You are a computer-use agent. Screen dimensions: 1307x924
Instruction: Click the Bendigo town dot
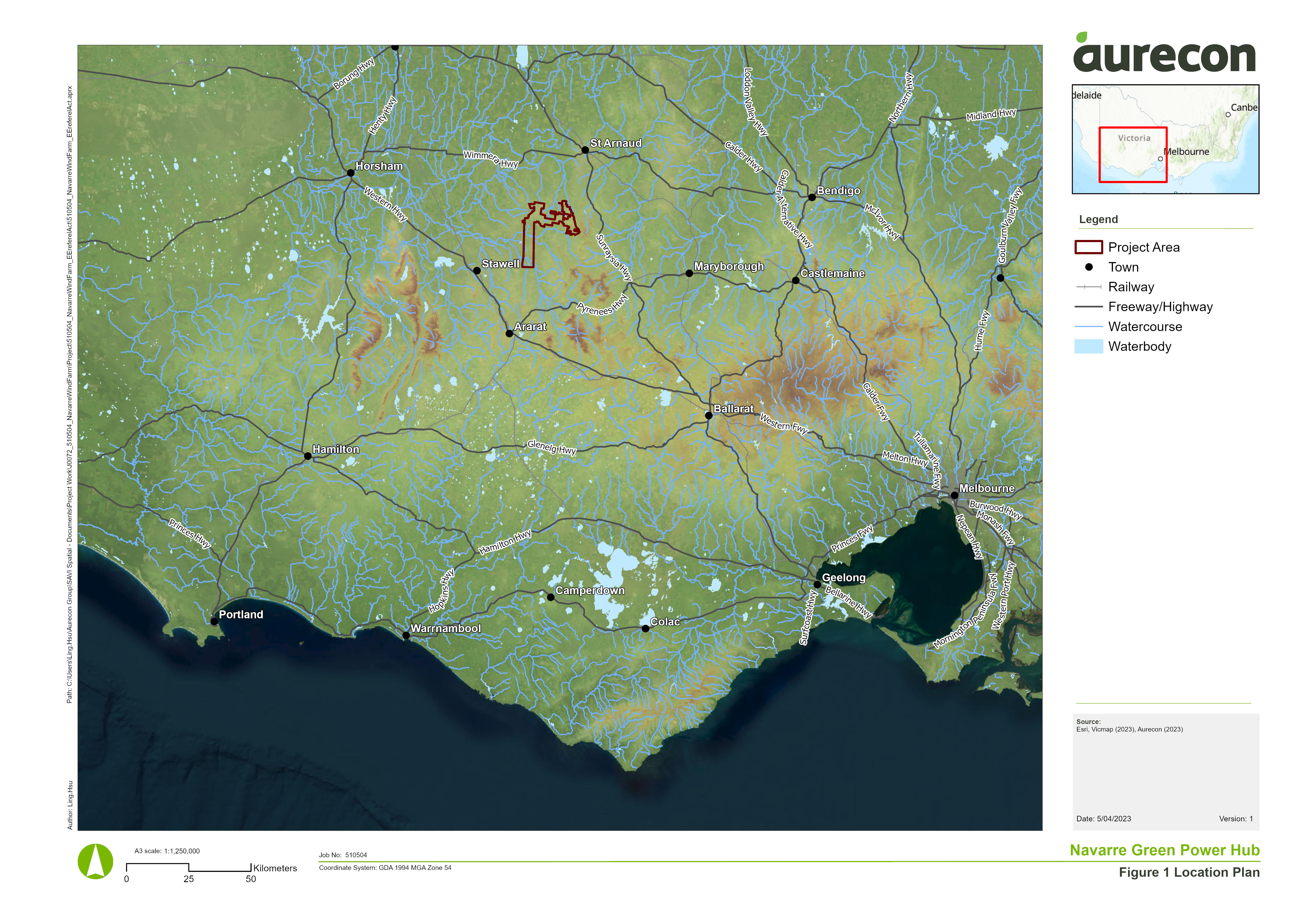point(812,198)
